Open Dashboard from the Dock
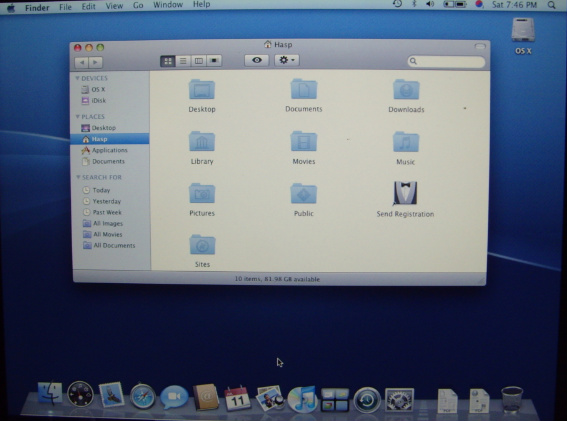This screenshot has height=421, width=567. point(80,394)
